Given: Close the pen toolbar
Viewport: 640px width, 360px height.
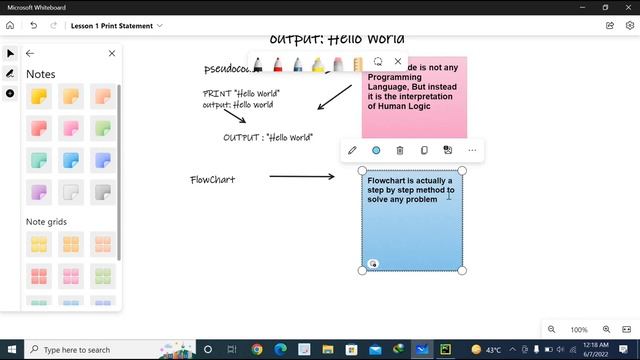Looking at the screenshot, I should tap(398, 61).
